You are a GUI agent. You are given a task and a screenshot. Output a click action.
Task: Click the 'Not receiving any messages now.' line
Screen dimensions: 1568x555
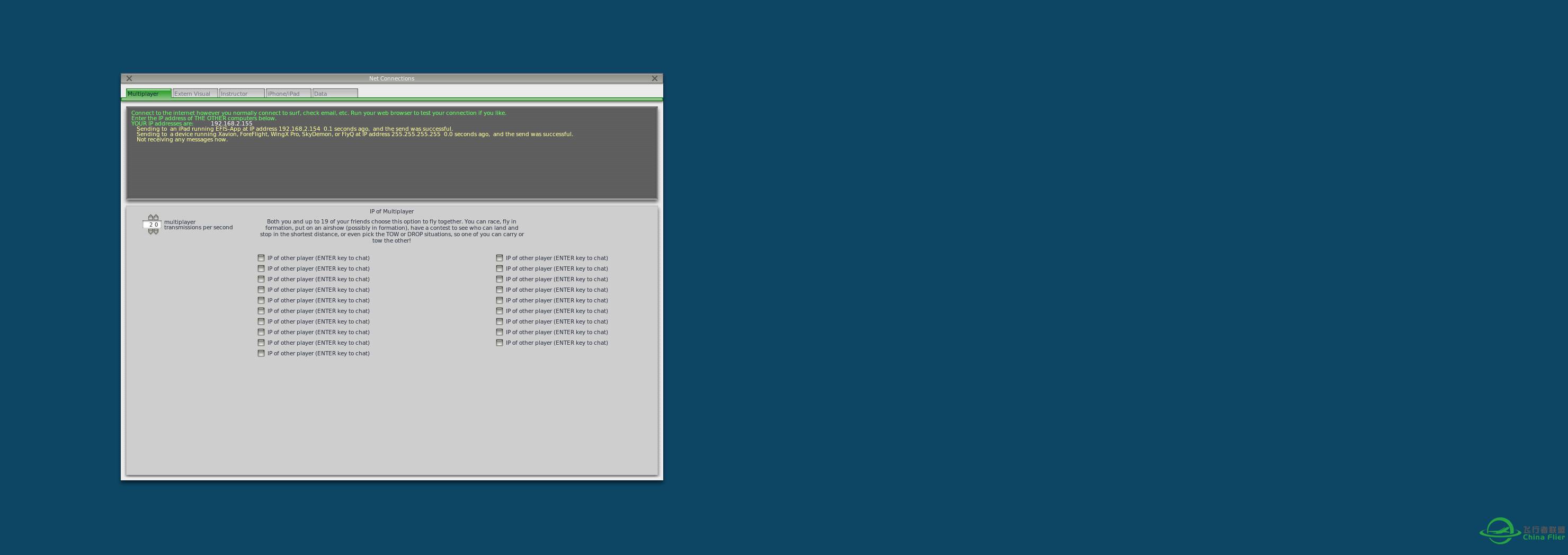pyautogui.click(x=182, y=139)
